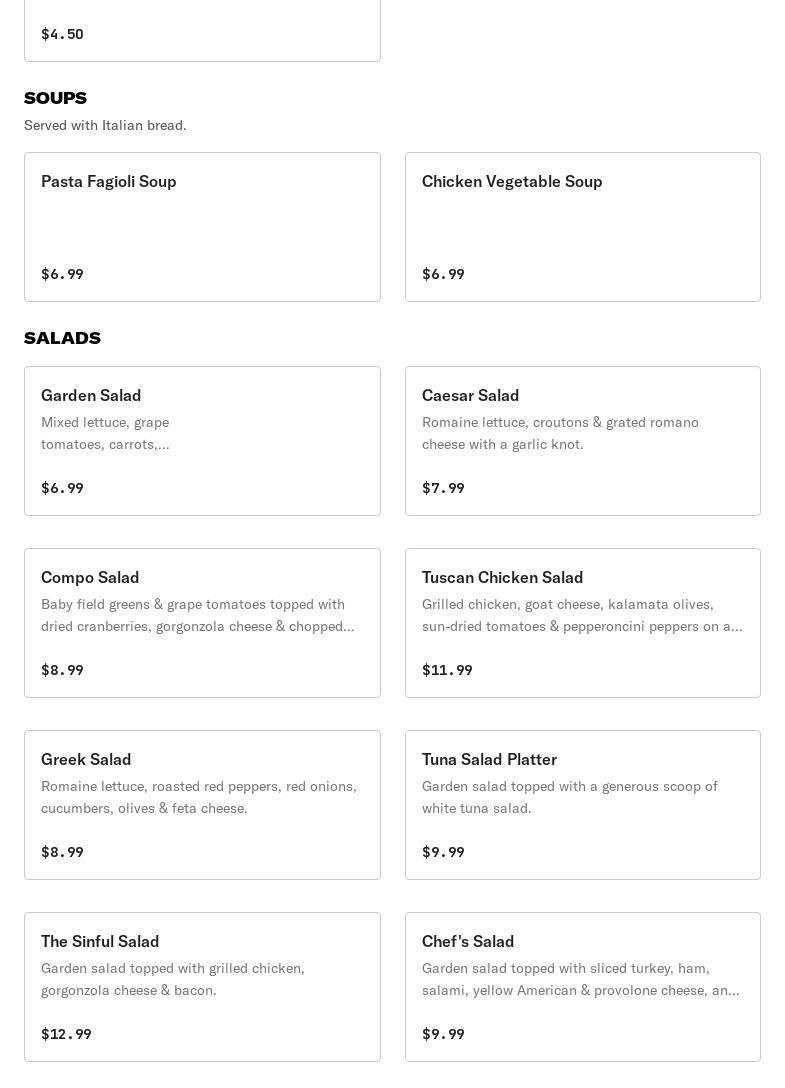
Task: Click the partially visible $4.50 item card
Action: point(202,30)
